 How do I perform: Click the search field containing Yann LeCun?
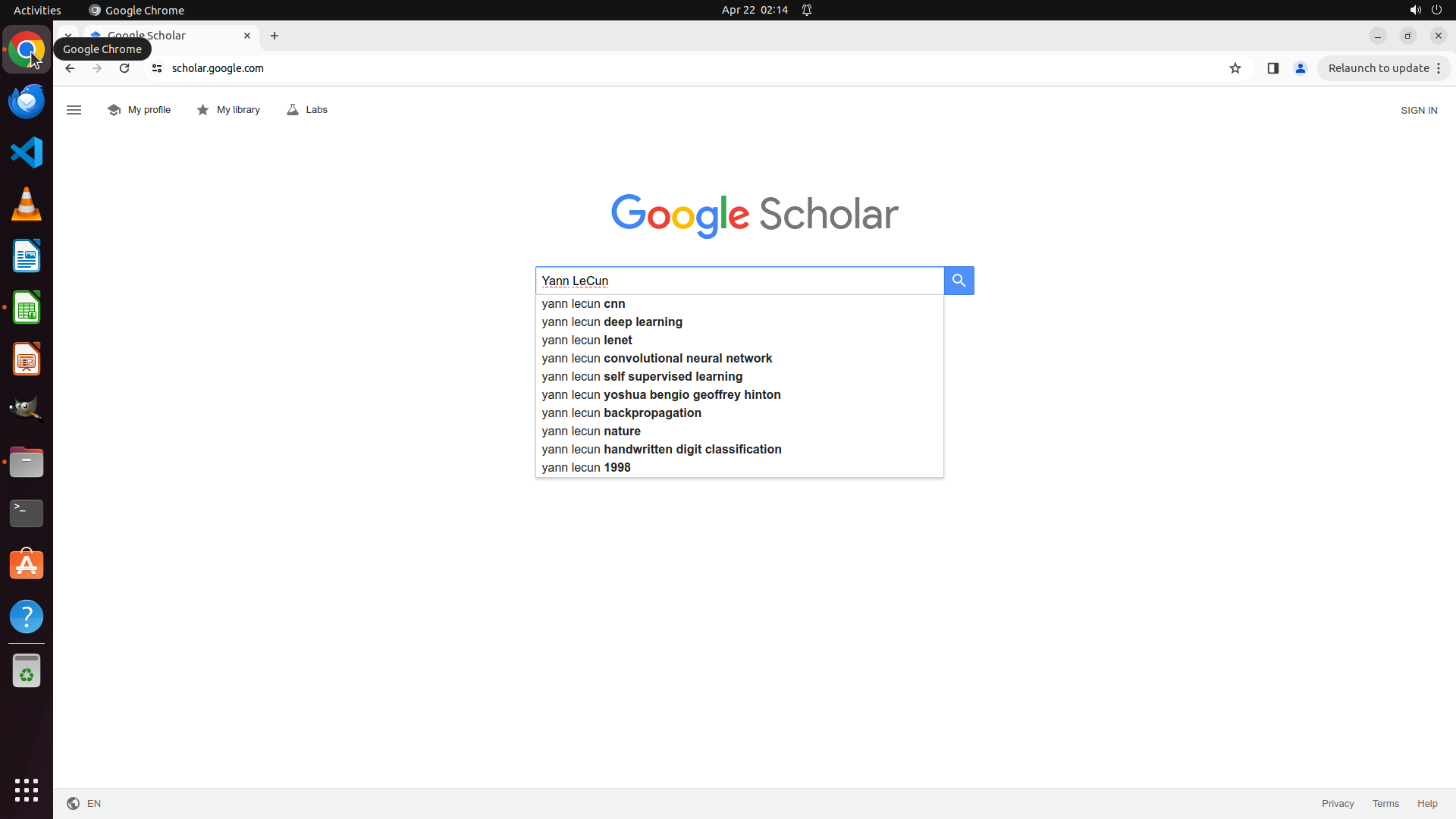739,281
